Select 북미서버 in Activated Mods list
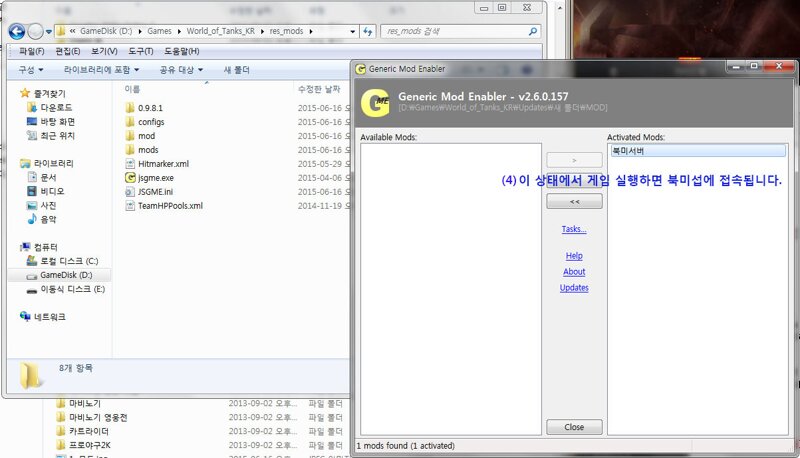800x458 pixels. (698, 151)
